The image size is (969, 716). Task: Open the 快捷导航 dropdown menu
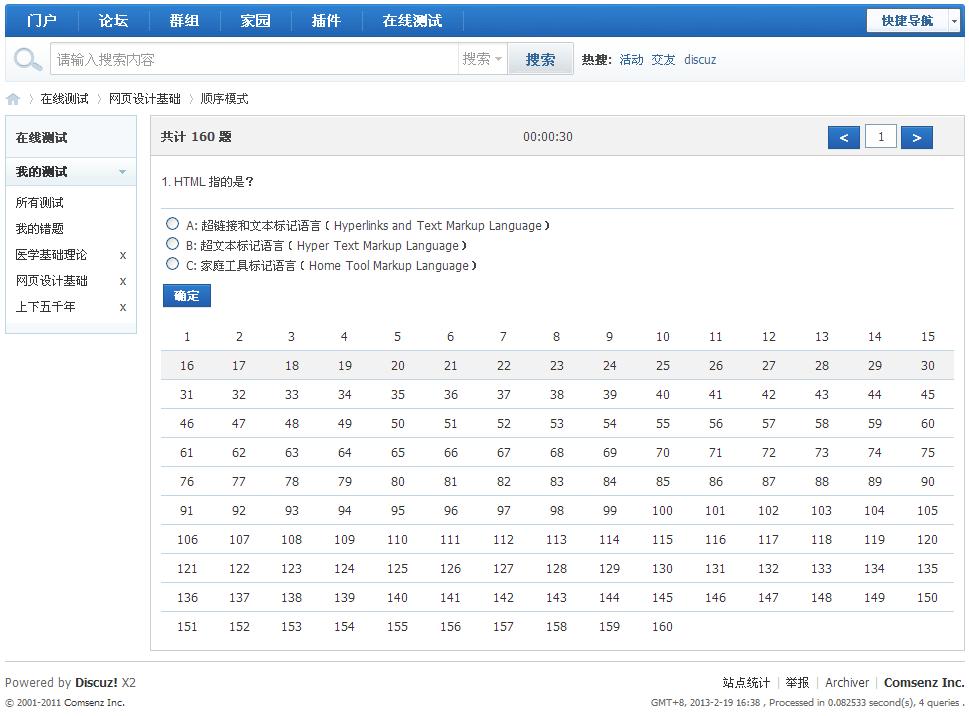coord(913,21)
